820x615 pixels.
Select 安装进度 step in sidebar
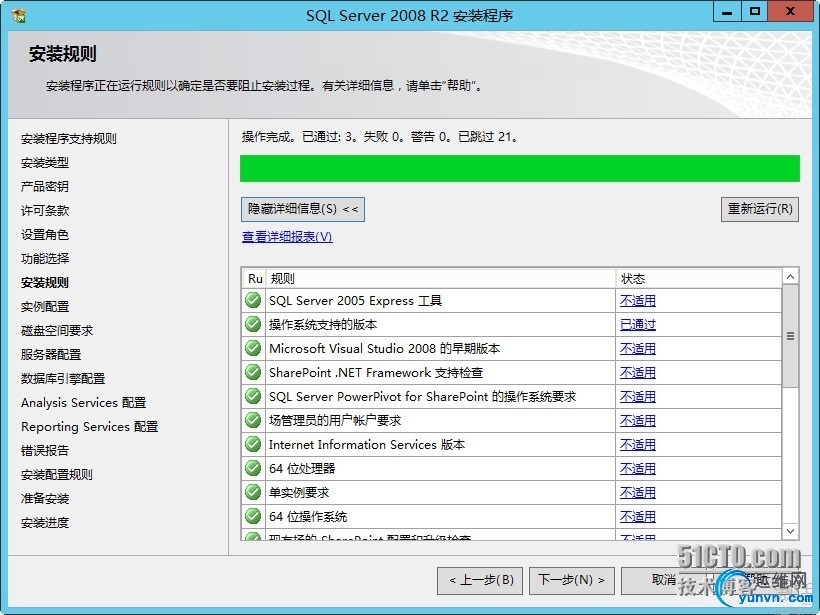pos(45,522)
